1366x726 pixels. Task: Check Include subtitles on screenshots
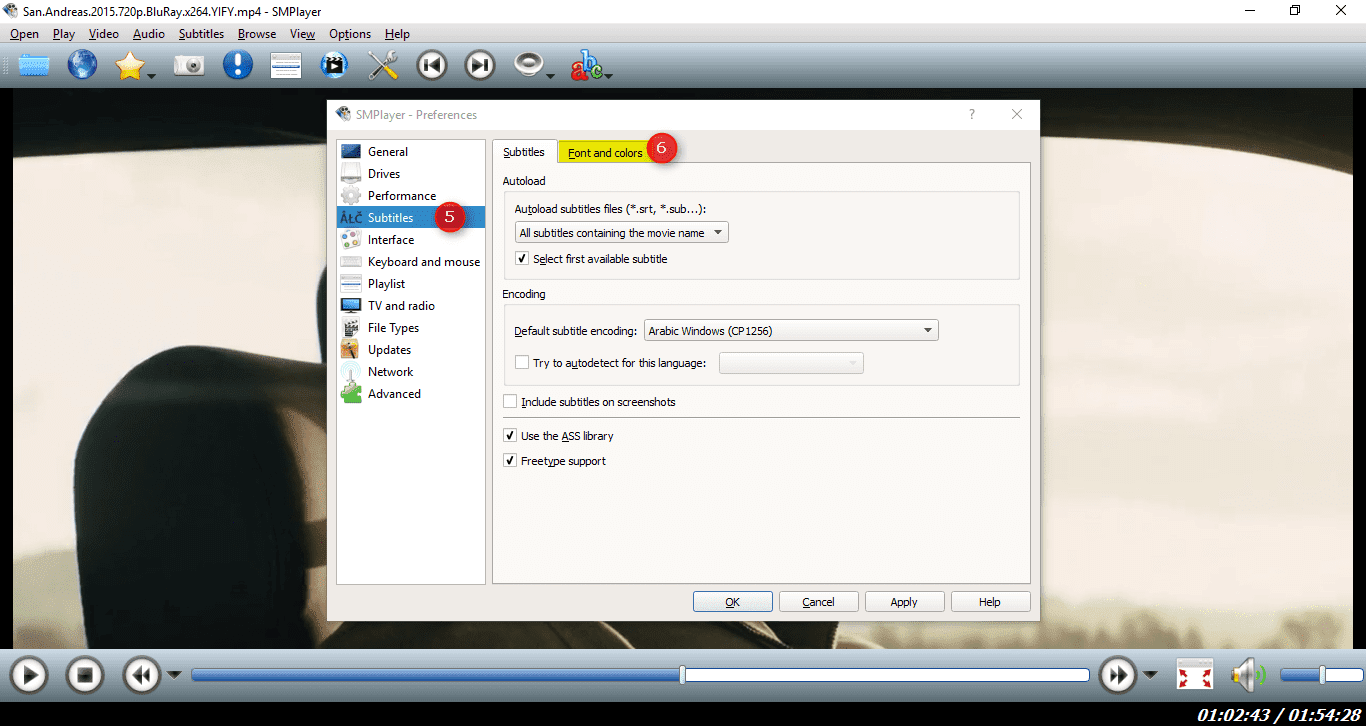[510, 402]
